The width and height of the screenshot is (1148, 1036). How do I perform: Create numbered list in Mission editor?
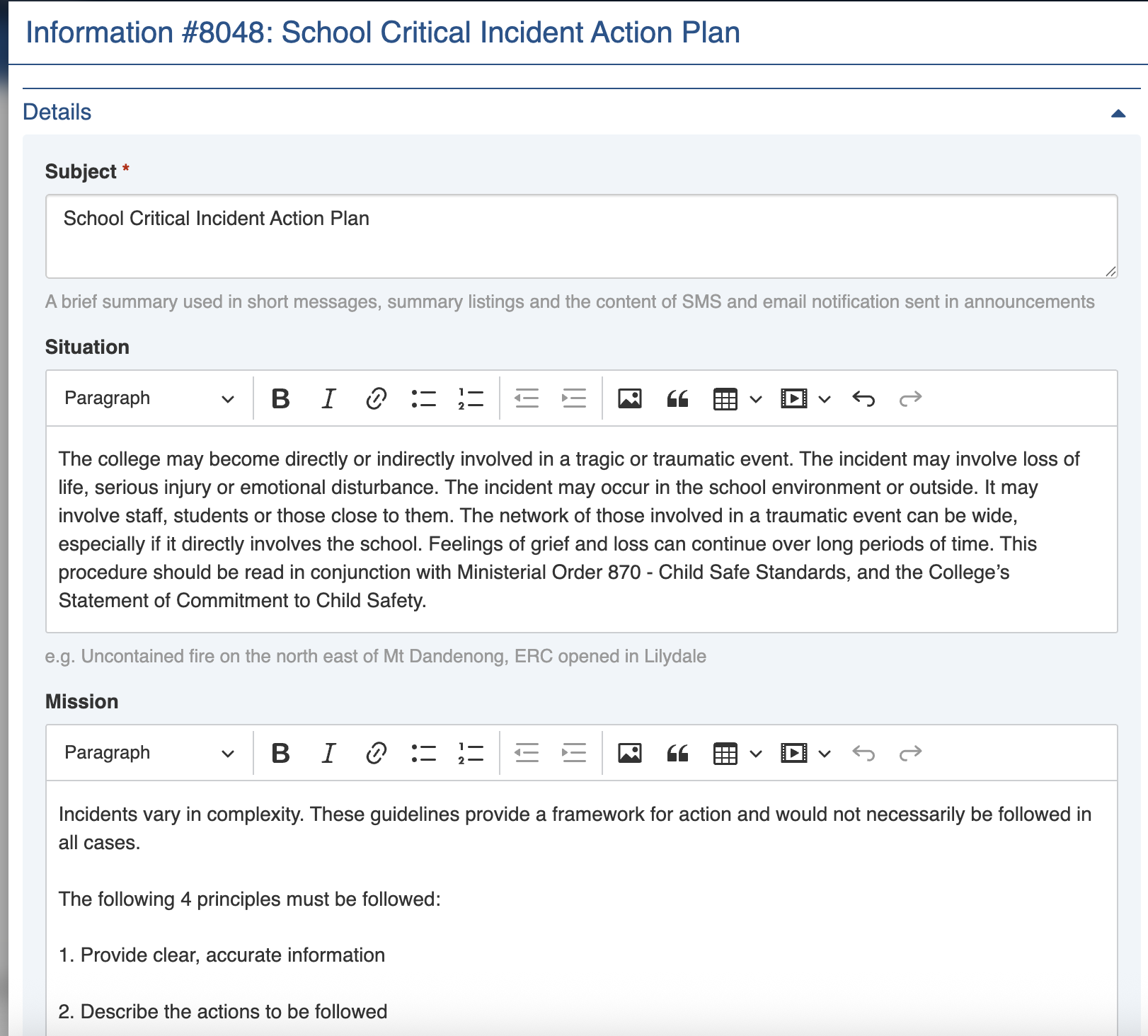[x=471, y=754]
